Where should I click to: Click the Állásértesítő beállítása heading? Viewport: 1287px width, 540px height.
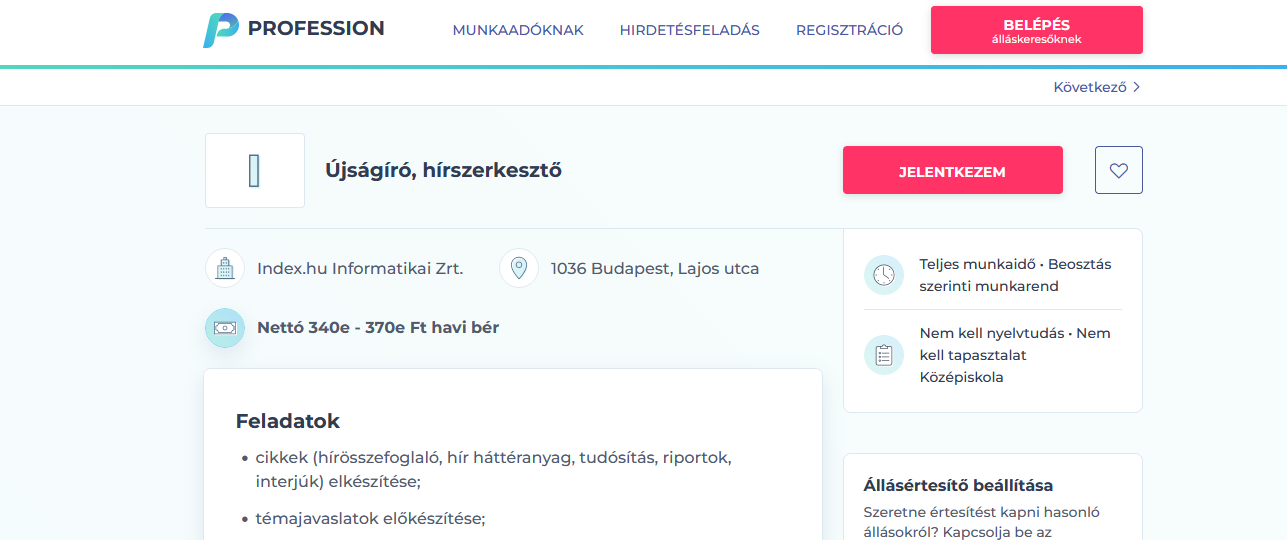(x=958, y=485)
